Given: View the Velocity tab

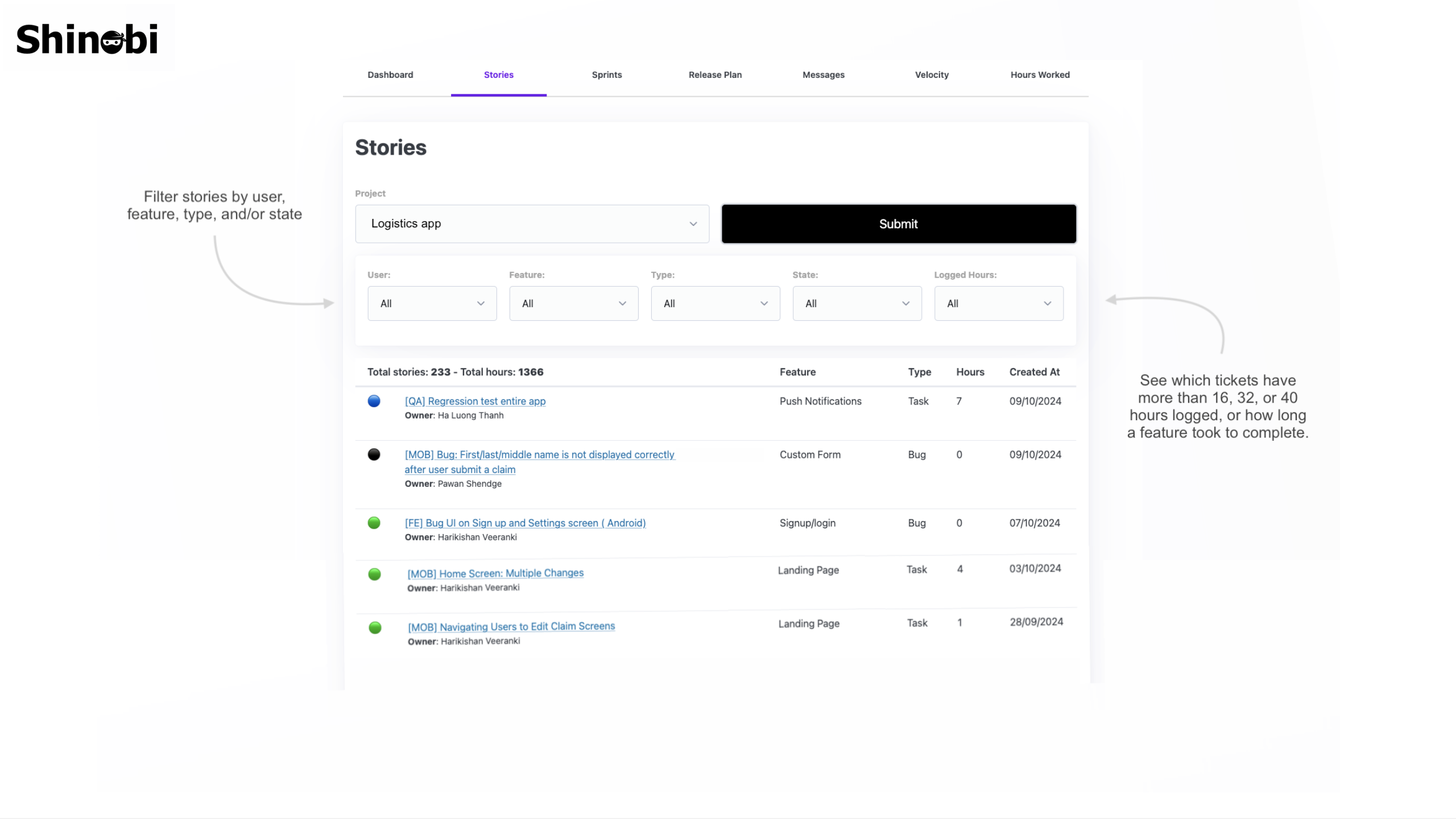Looking at the screenshot, I should point(932,75).
